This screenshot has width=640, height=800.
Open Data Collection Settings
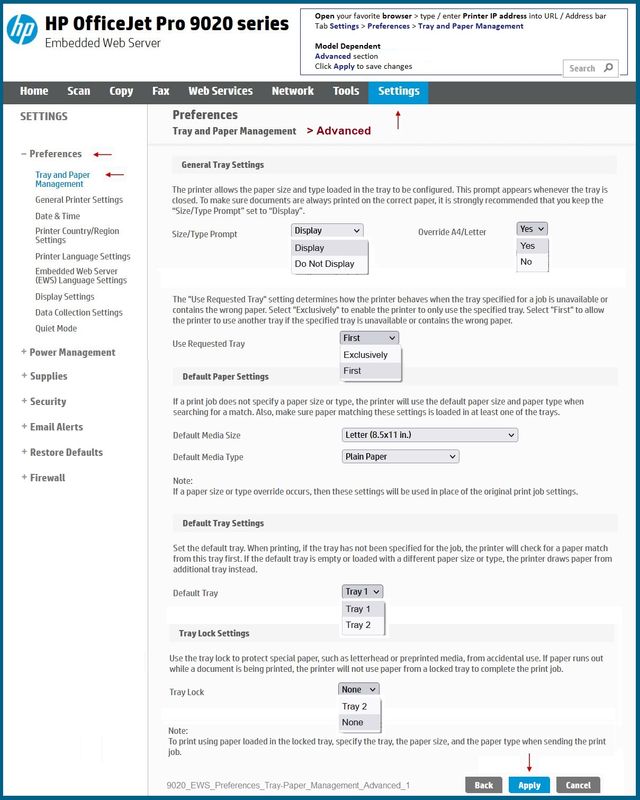click(79, 313)
